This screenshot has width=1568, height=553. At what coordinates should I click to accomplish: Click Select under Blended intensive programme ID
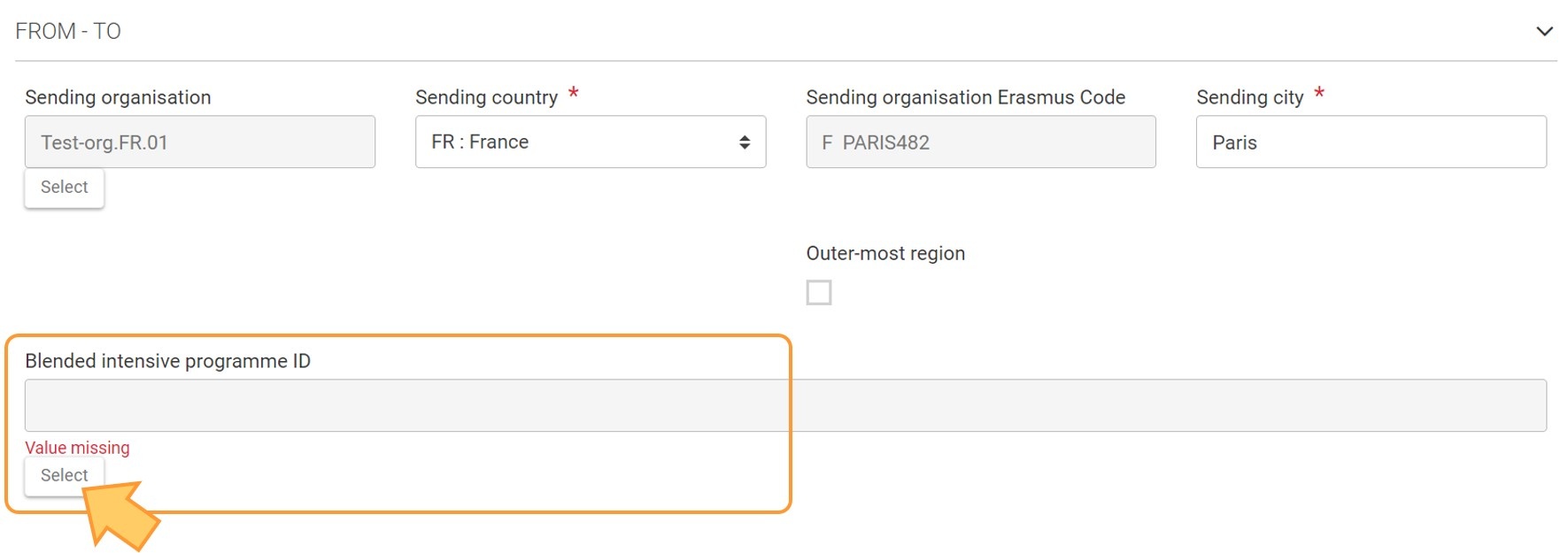pos(65,475)
